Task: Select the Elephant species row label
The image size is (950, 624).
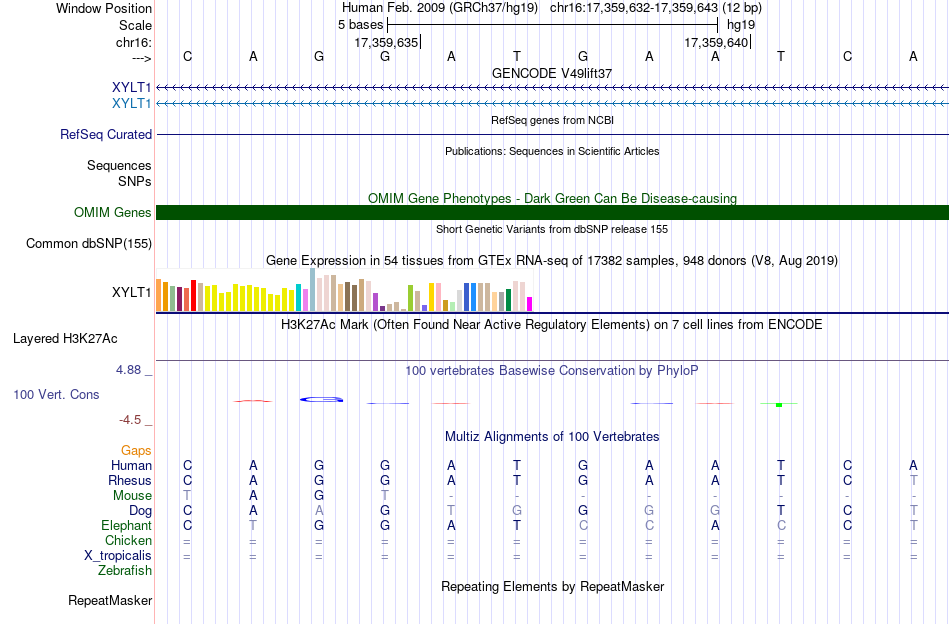Action: [127, 525]
